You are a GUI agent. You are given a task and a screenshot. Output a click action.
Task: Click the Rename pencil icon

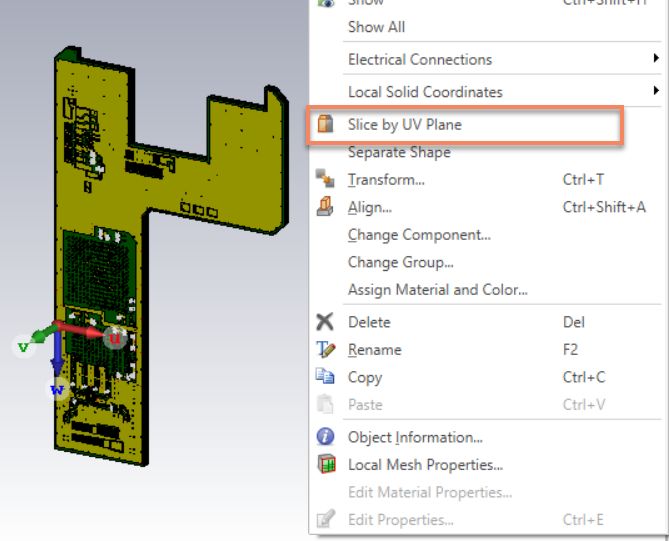click(326, 349)
